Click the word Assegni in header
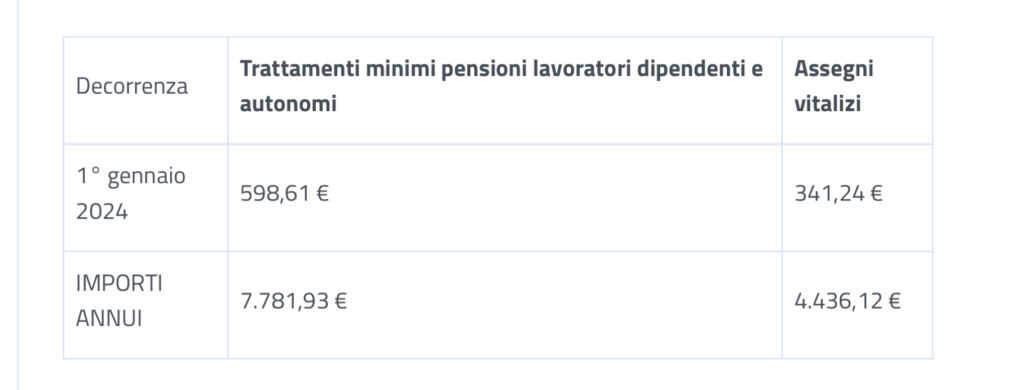The height and width of the screenshot is (390, 1024). pyautogui.click(x=834, y=69)
